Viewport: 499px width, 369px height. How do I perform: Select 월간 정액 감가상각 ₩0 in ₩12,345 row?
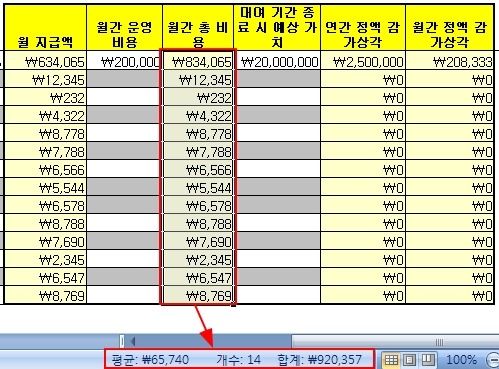[x=449, y=79]
